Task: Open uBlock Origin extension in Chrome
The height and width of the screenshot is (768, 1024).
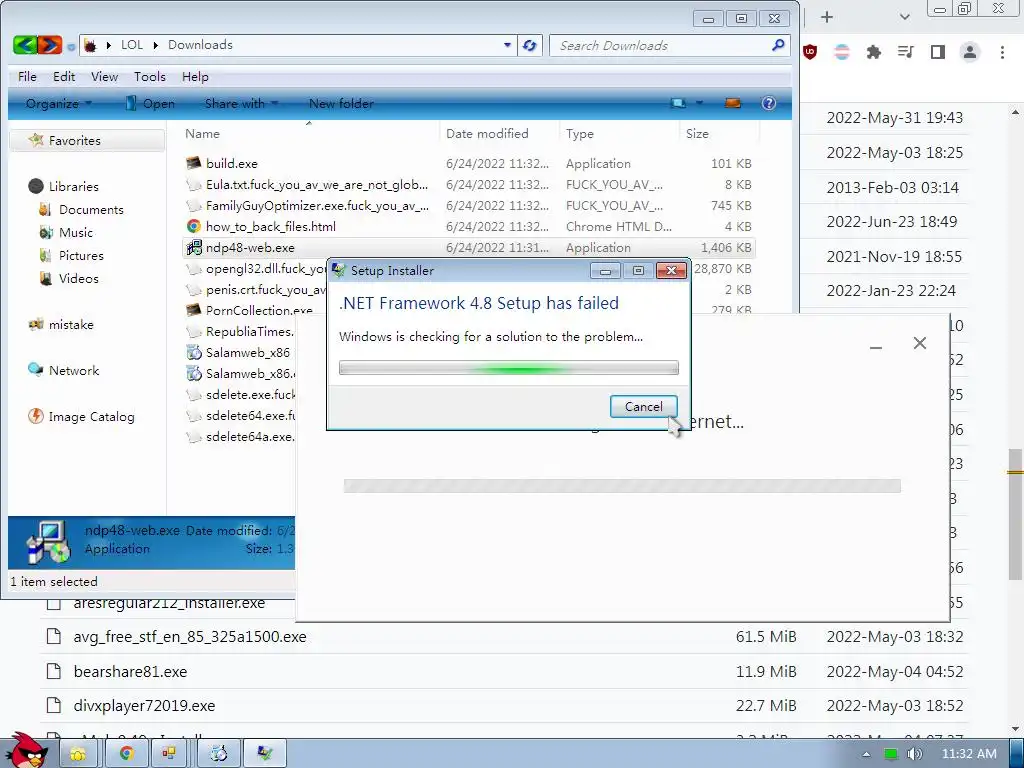Action: pyautogui.click(x=810, y=52)
